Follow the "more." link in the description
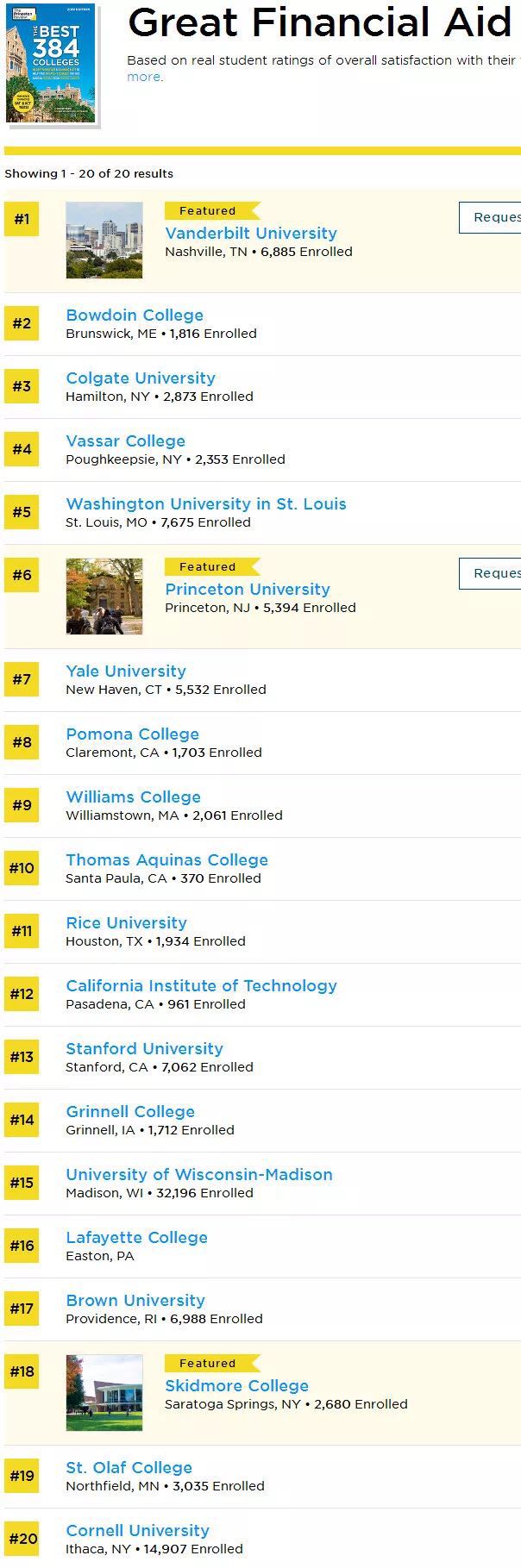521x1568 pixels. click(144, 77)
